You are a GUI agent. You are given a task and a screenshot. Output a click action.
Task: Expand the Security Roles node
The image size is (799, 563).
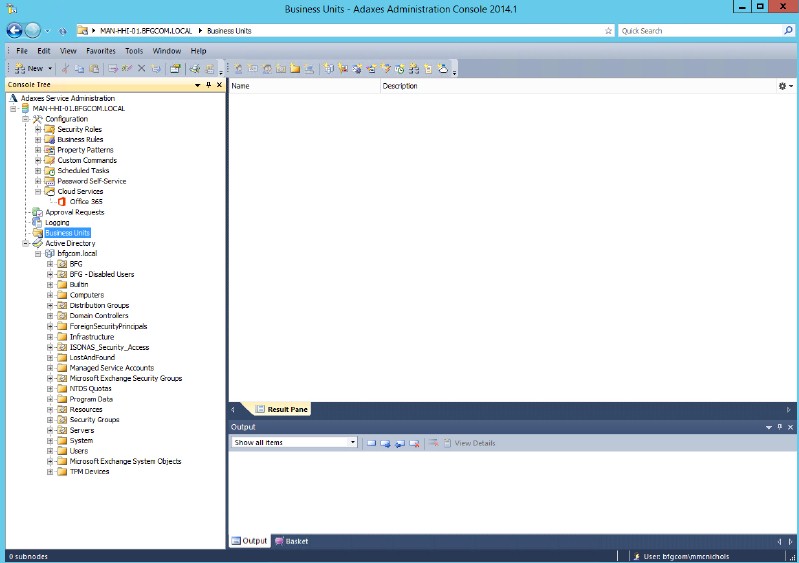[x=38, y=129]
